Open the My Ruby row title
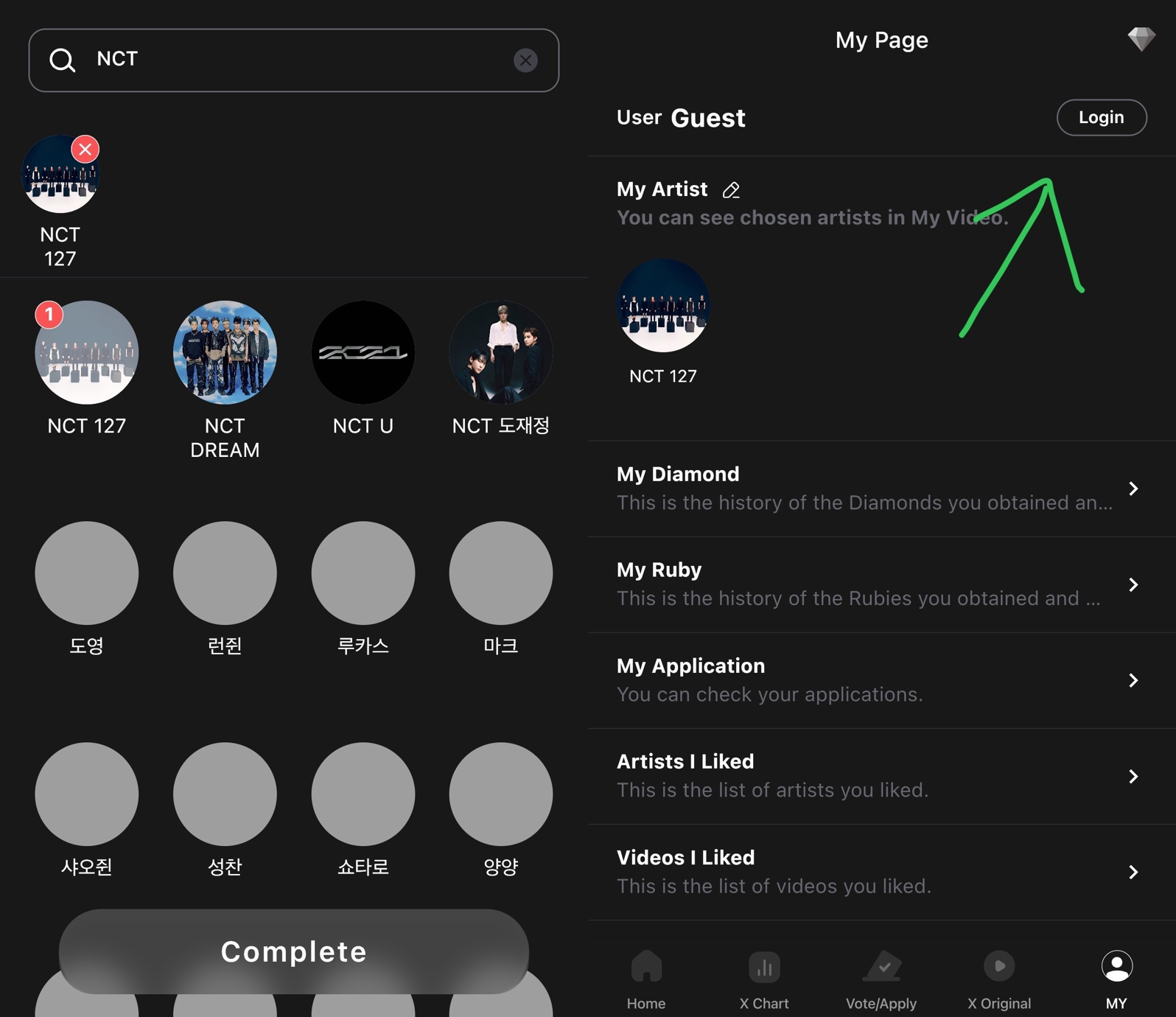The image size is (1176, 1017). pos(659,570)
